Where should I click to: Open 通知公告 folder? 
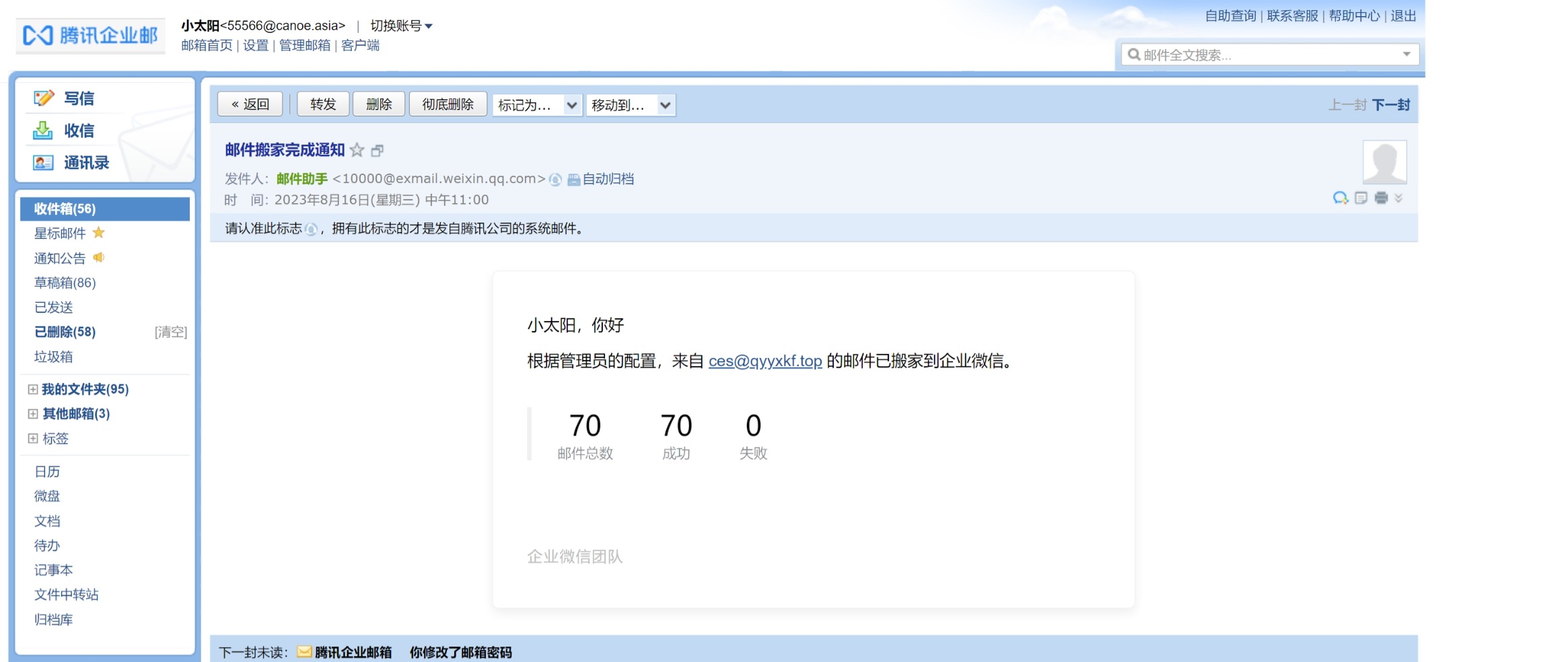60,258
